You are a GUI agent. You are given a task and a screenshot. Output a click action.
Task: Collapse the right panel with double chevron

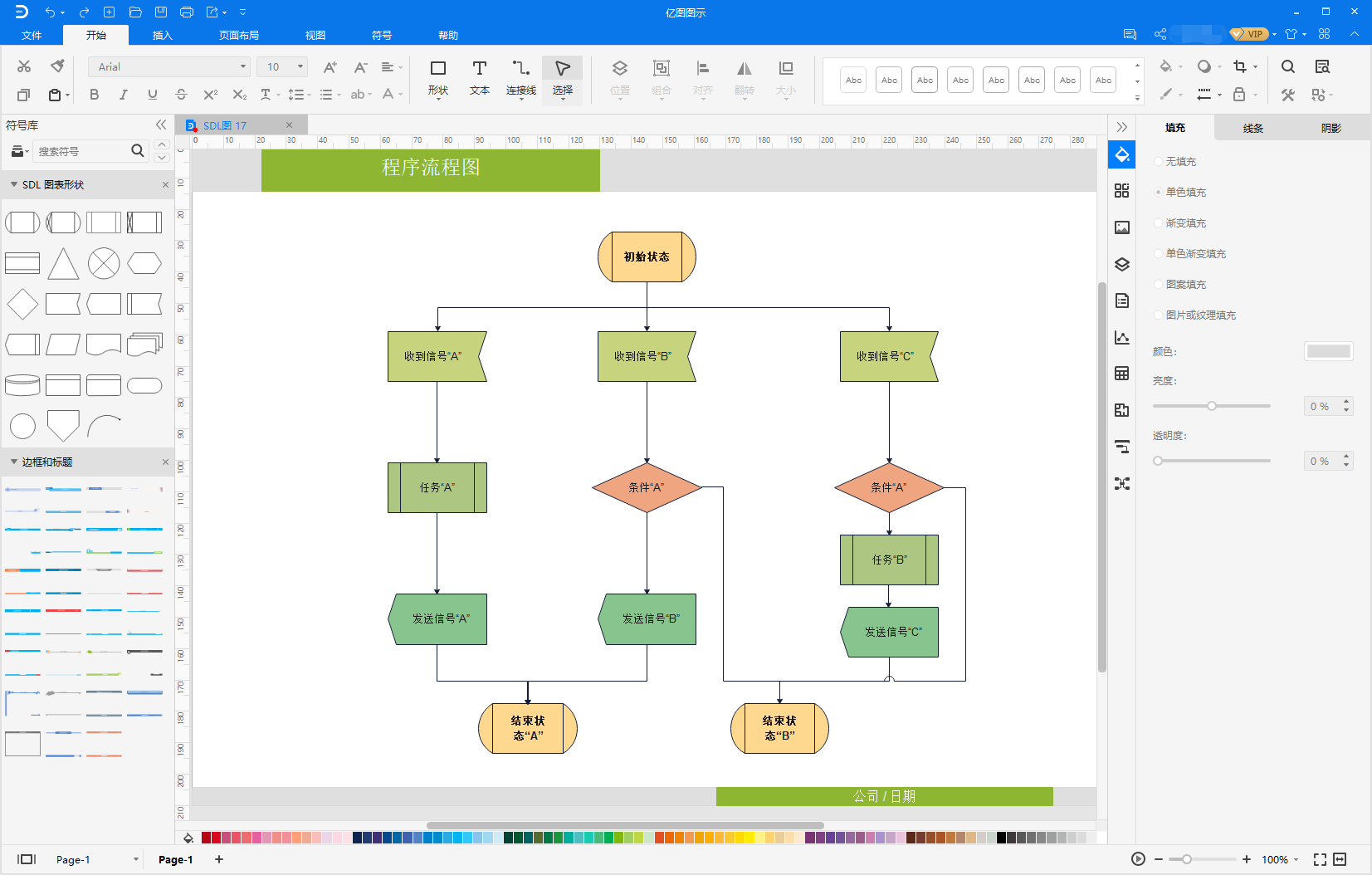coord(1122,127)
